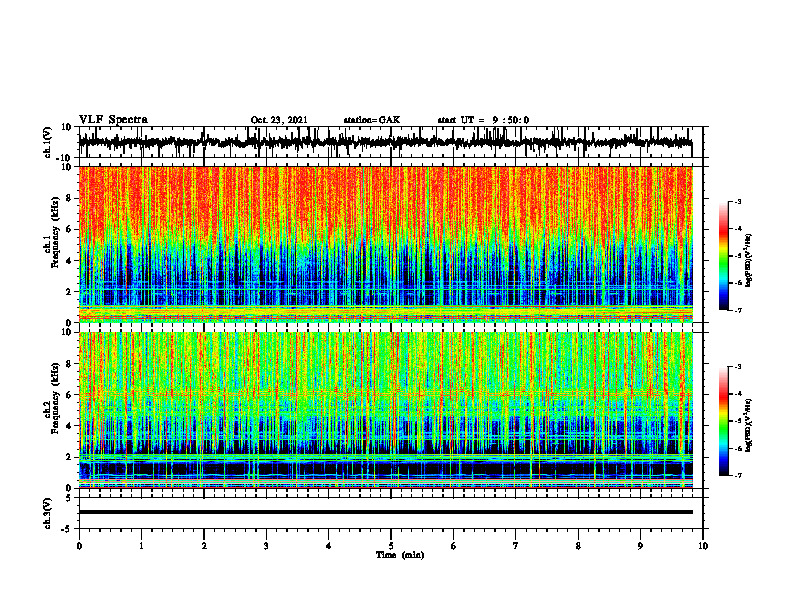The image size is (792, 612).
Task: Click the "start UT = 9 : 50: 0" text
Action: pos(483,120)
